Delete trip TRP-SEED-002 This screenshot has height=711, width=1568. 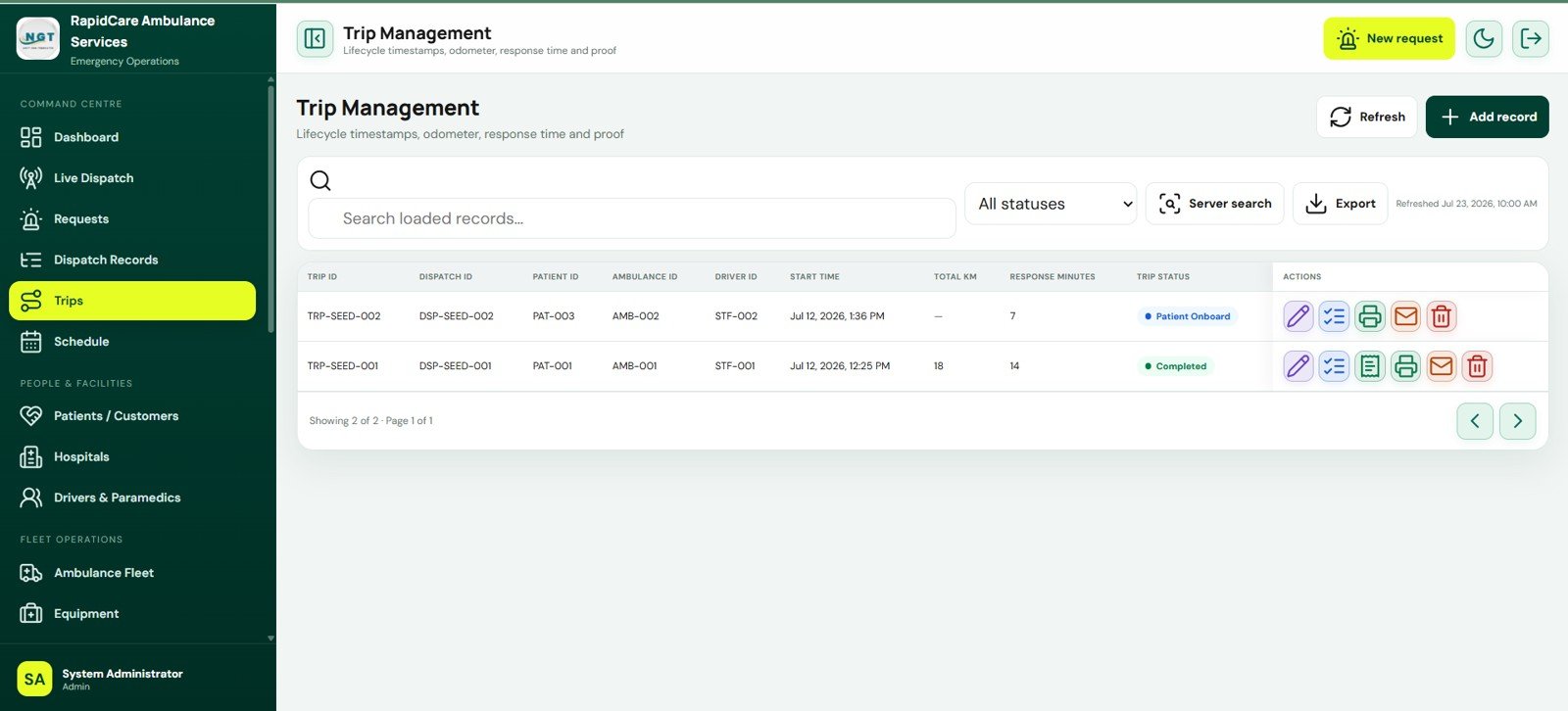point(1442,316)
